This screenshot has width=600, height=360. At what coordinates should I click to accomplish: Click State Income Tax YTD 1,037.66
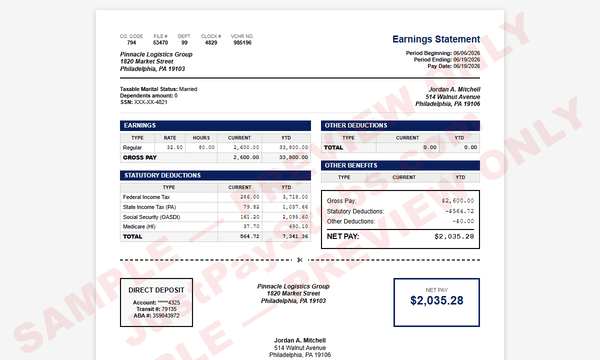(x=295, y=207)
